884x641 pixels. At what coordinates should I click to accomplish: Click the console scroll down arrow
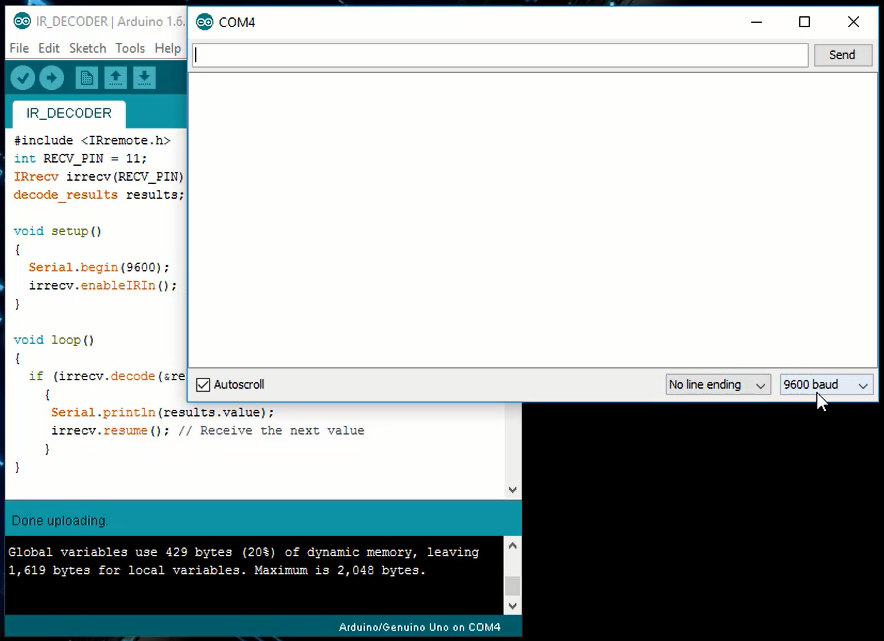point(512,606)
